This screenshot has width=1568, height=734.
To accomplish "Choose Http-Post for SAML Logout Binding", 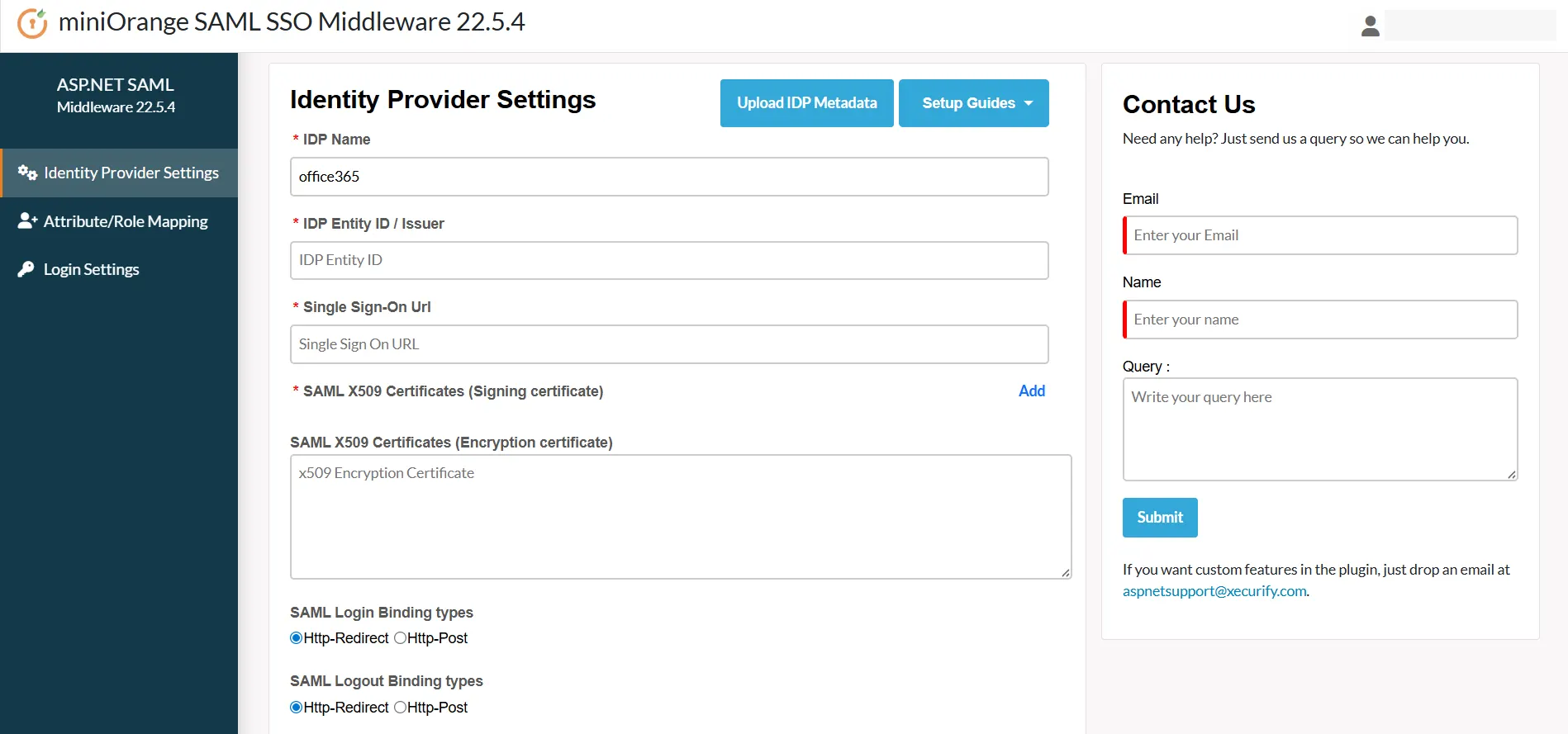I will [401, 708].
